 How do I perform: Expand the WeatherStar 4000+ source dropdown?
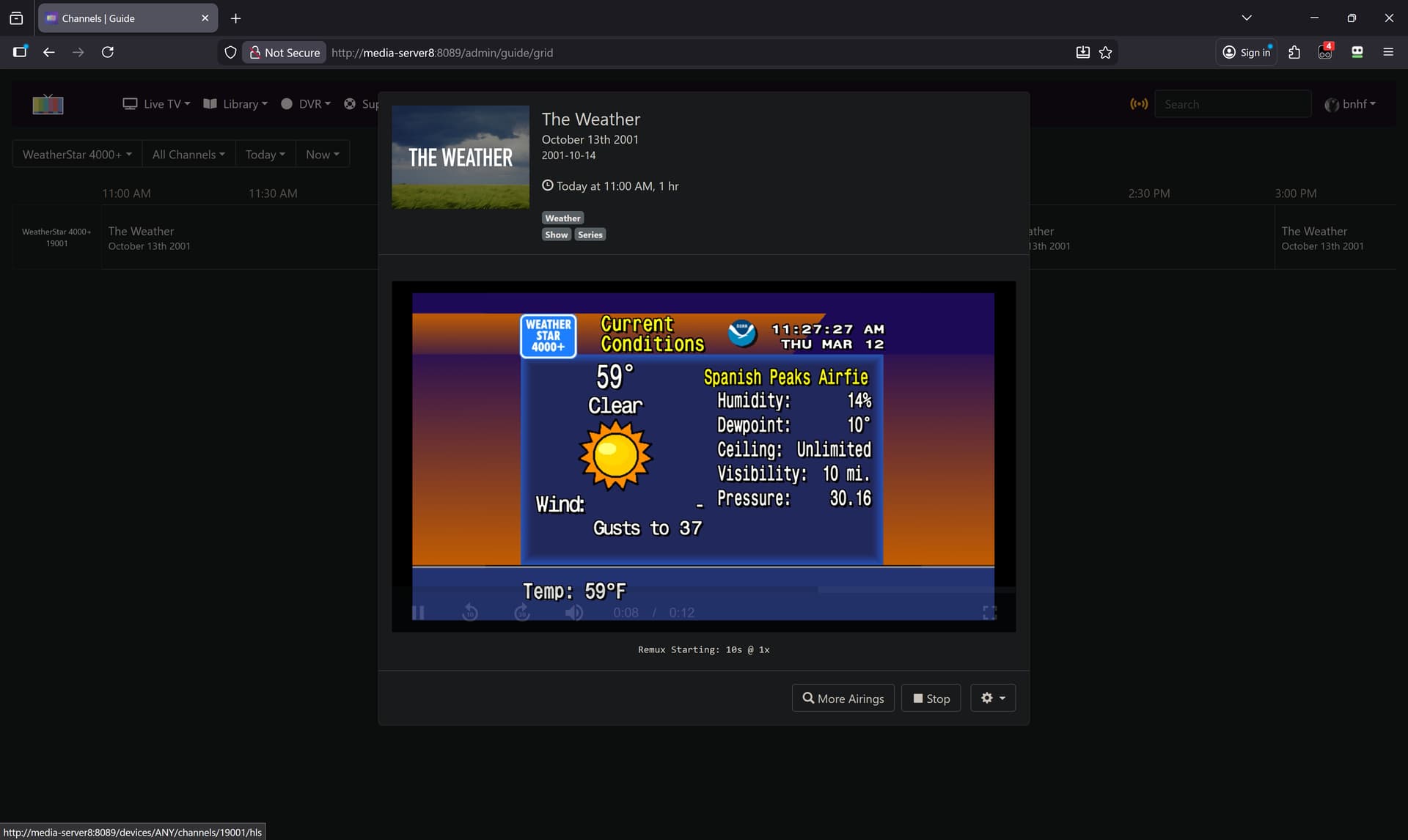point(76,155)
